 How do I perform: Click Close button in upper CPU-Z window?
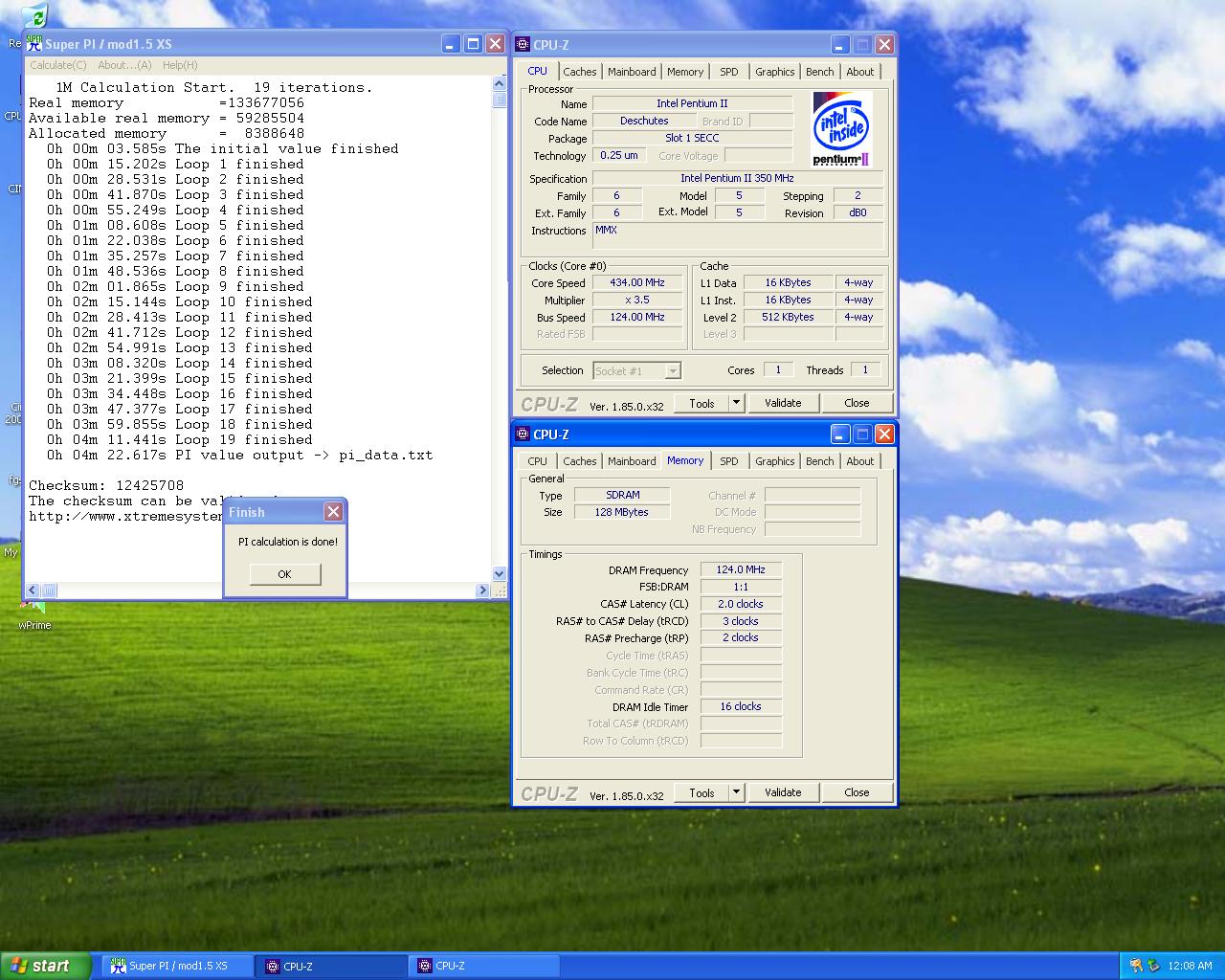(857, 403)
